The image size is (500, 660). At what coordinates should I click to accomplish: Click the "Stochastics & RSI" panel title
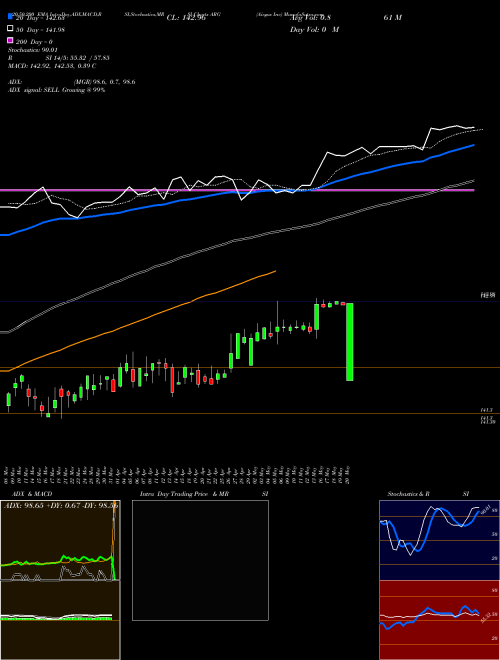pyautogui.click(x=428, y=494)
